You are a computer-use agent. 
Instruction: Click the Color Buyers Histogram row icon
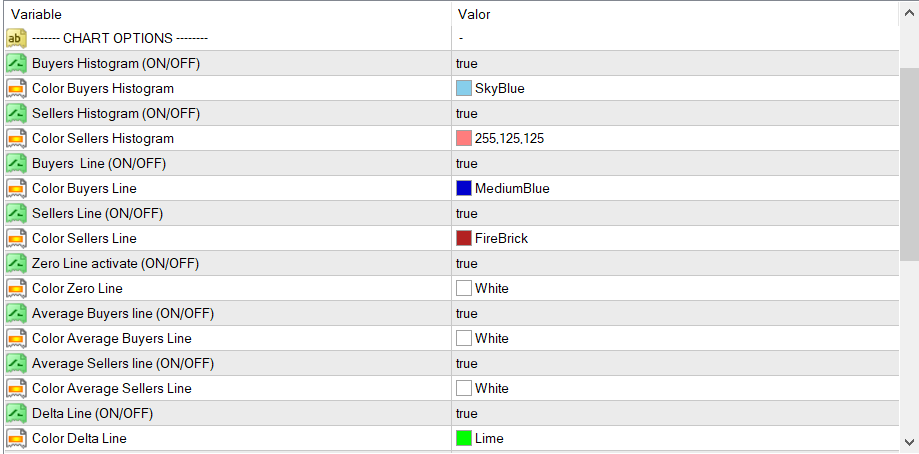tap(16, 88)
